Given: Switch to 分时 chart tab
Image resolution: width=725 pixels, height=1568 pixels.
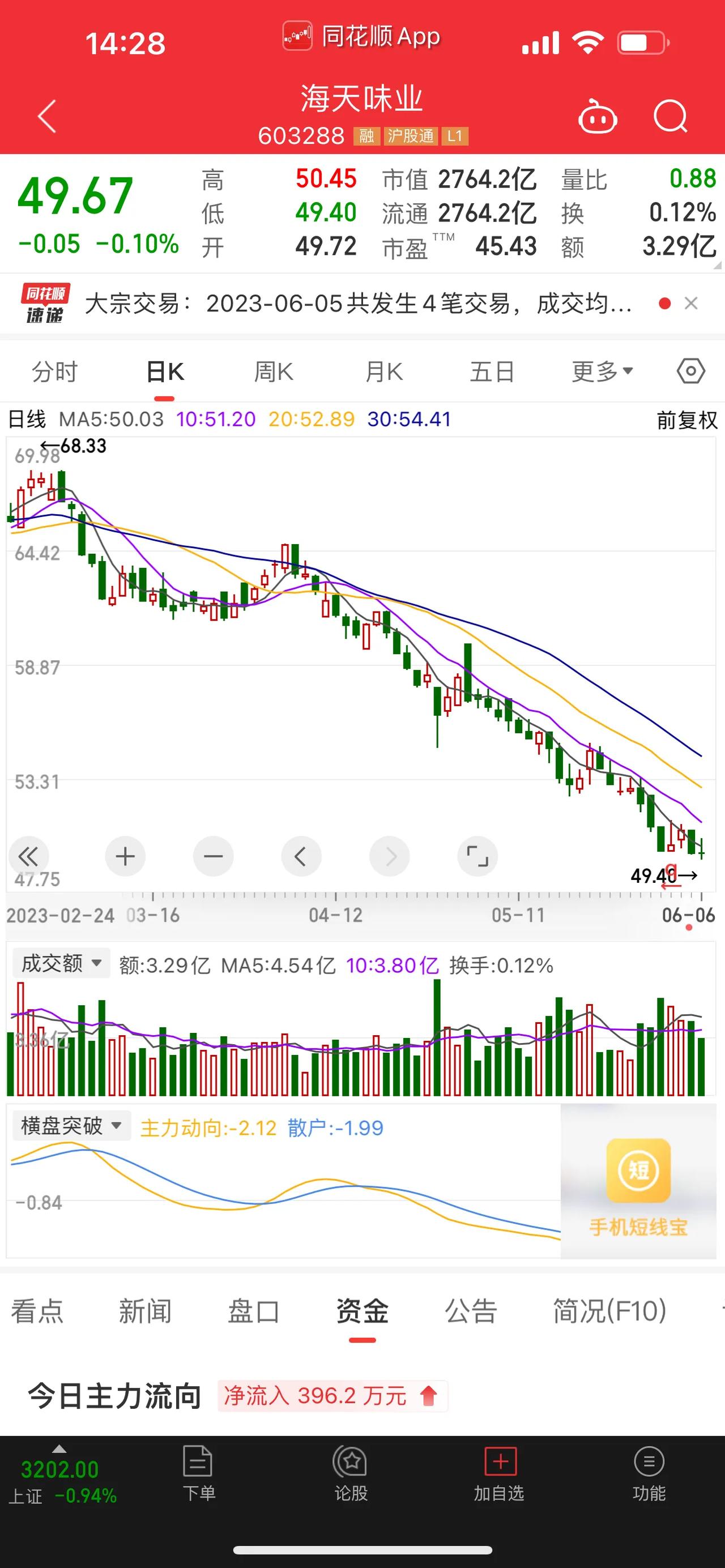Looking at the screenshot, I should pos(55,371).
